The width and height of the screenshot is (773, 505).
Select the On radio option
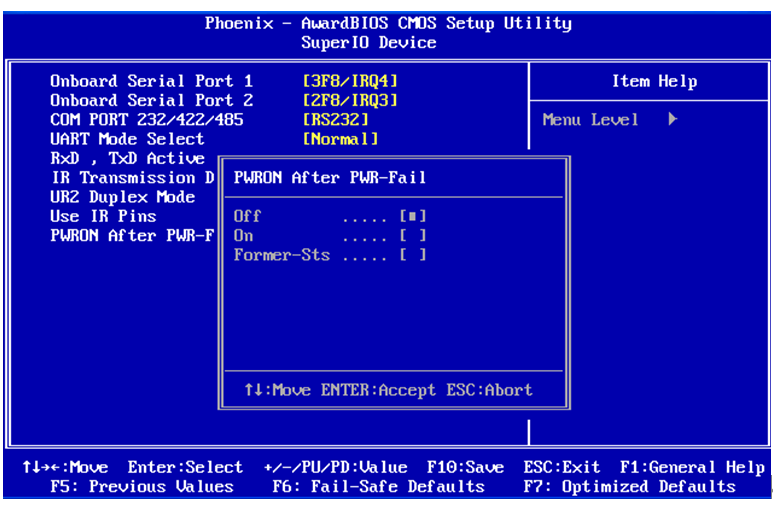click(412, 236)
